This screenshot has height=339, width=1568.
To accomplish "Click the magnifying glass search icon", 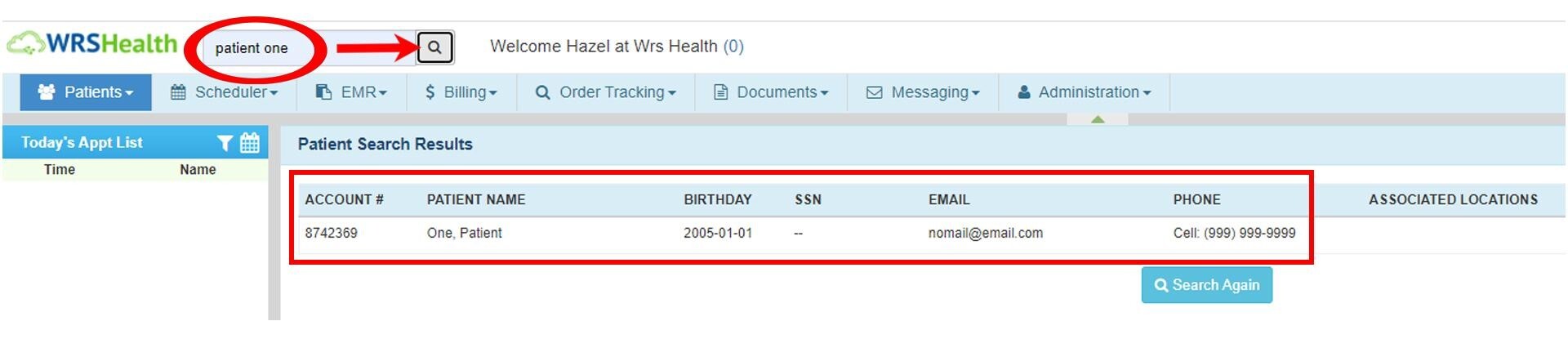I will point(434,47).
